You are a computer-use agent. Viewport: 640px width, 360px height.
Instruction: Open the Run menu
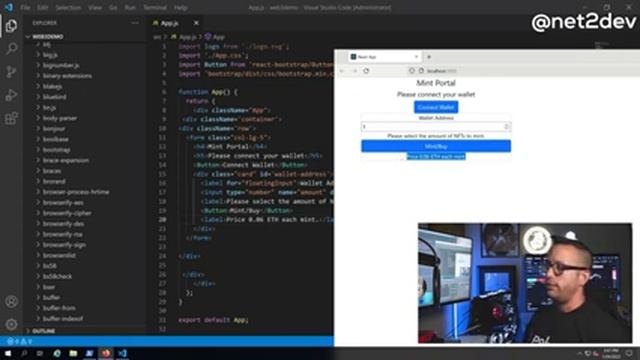pyautogui.click(x=130, y=7)
